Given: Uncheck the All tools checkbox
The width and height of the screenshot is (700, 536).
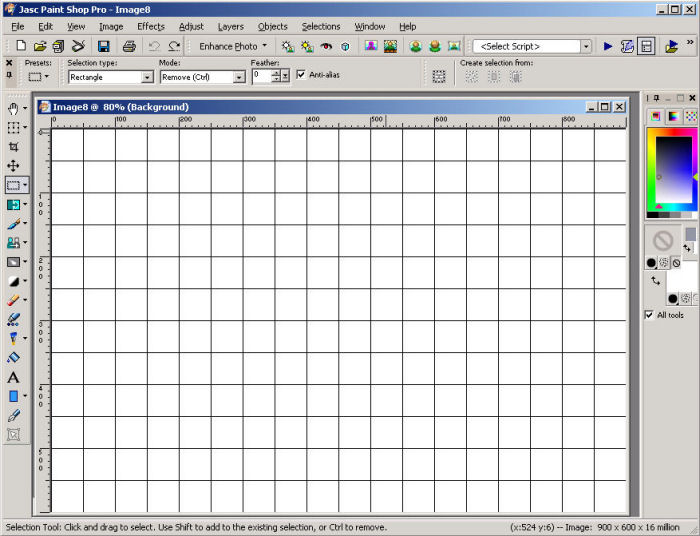Looking at the screenshot, I should [649, 315].
